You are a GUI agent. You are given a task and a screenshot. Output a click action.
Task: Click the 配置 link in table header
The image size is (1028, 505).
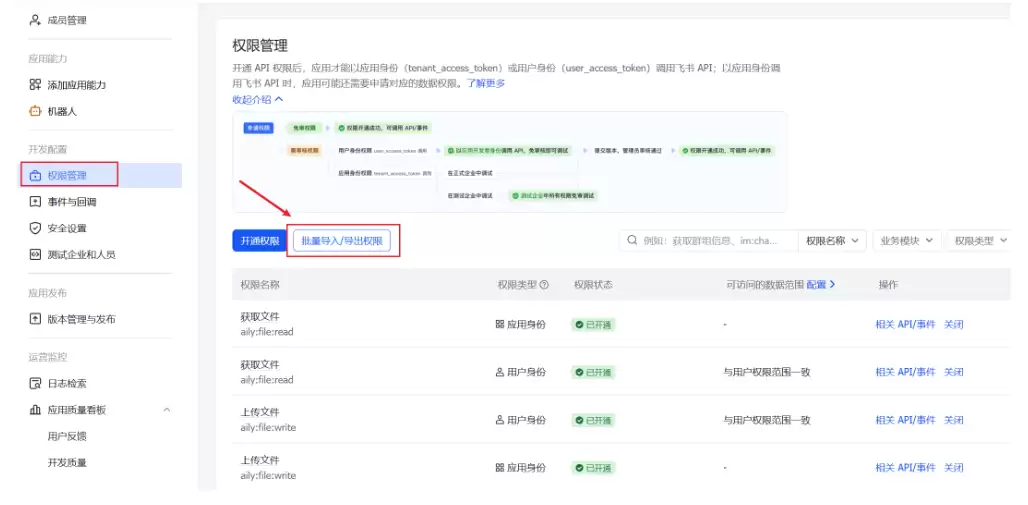click(x=821, y=285)
